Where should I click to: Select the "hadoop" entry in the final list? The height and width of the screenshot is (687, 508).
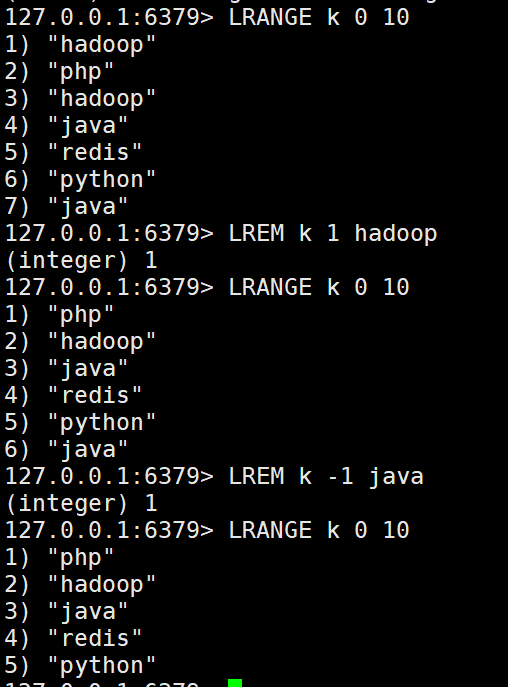point(80,584)
